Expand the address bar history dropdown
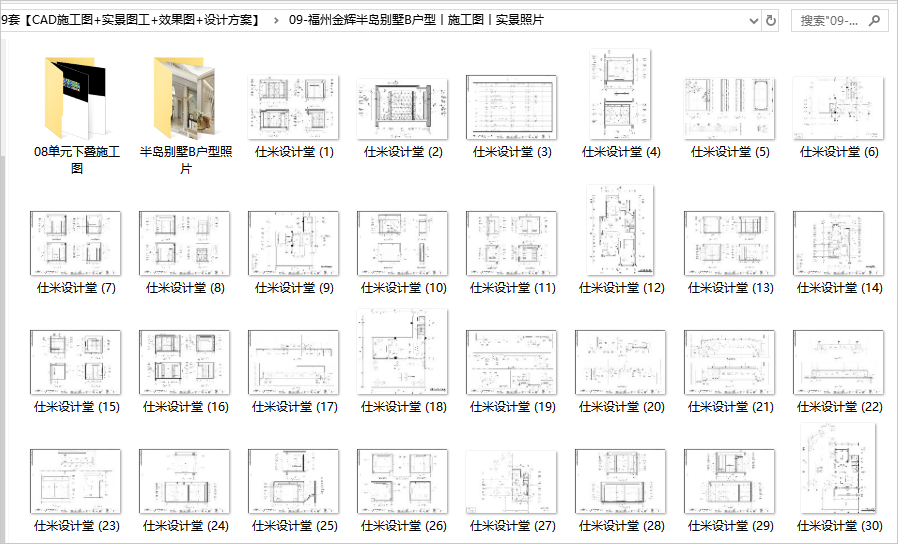This screenshot has width=898, height=544. tap(754, 21)
